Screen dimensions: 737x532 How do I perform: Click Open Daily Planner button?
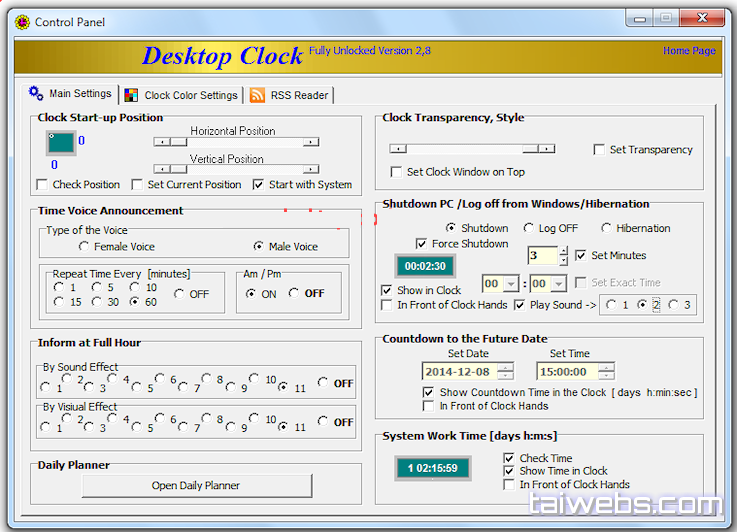(x=196, y=485)
